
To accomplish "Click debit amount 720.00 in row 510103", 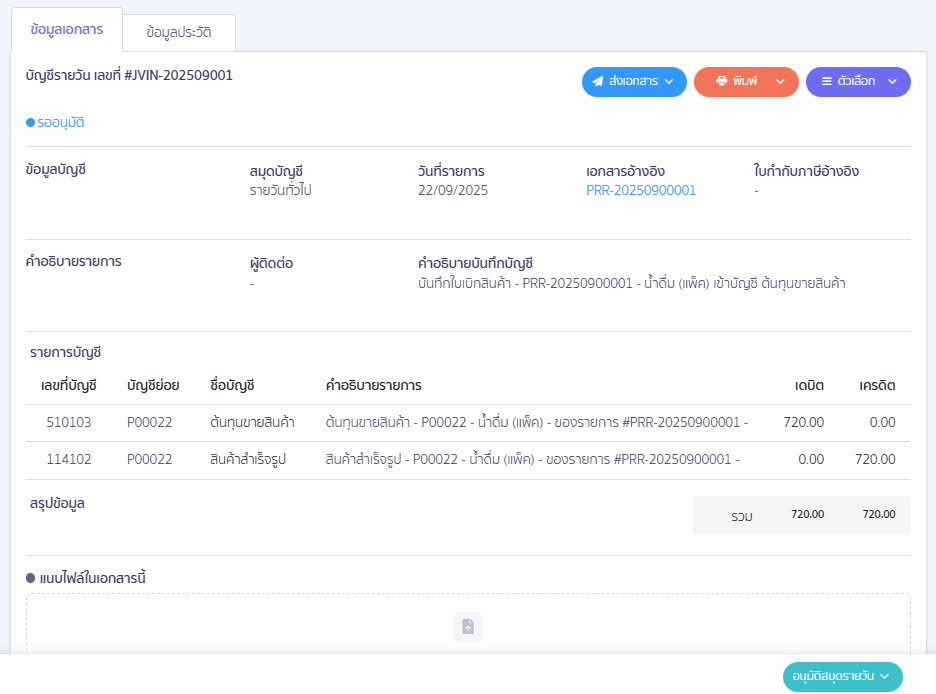I will tap(803, 422).
